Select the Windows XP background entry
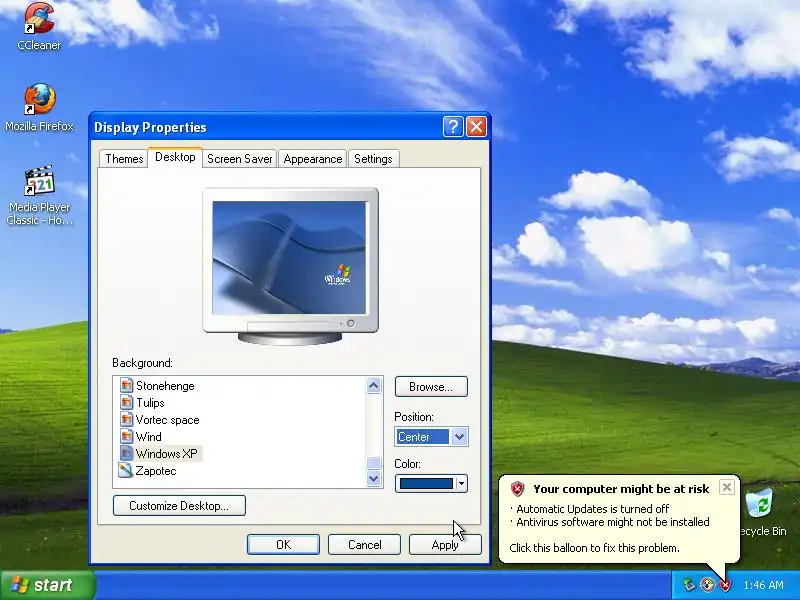This screenshot has height=600, width=800. [167, 454]
